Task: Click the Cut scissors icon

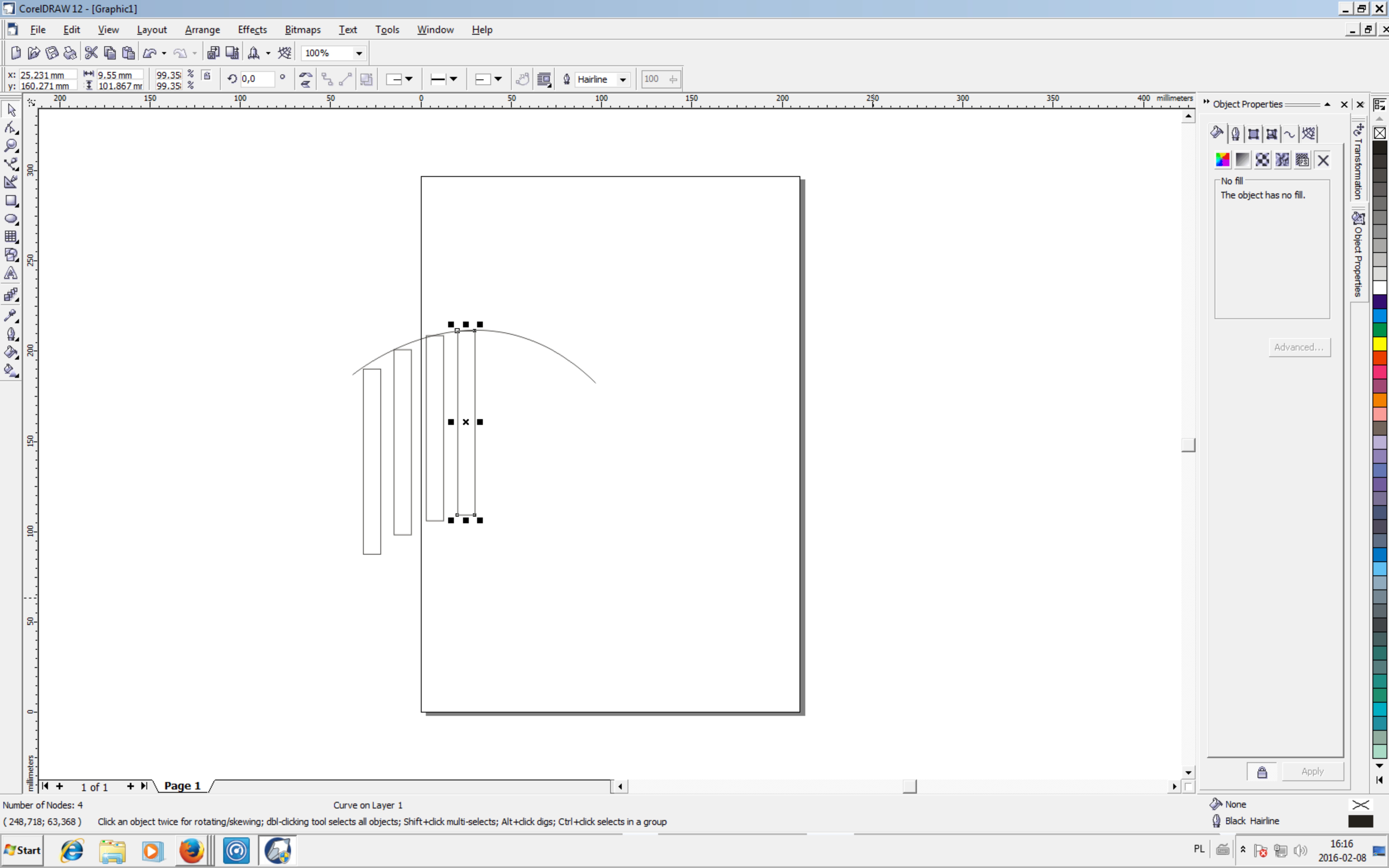Action: pyautogui.click(x=91, y=53)
